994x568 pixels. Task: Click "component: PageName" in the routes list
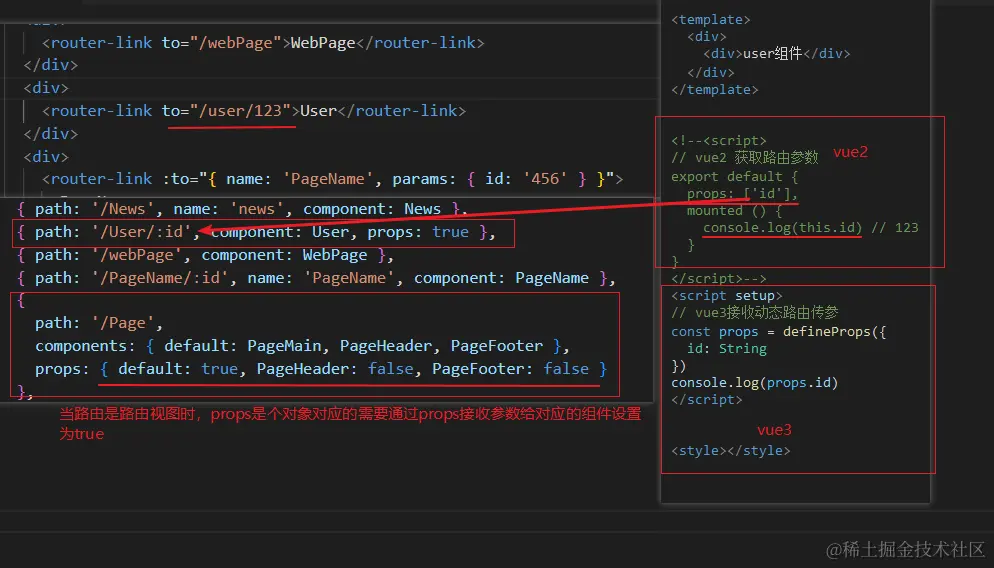(x=501, y=278)
